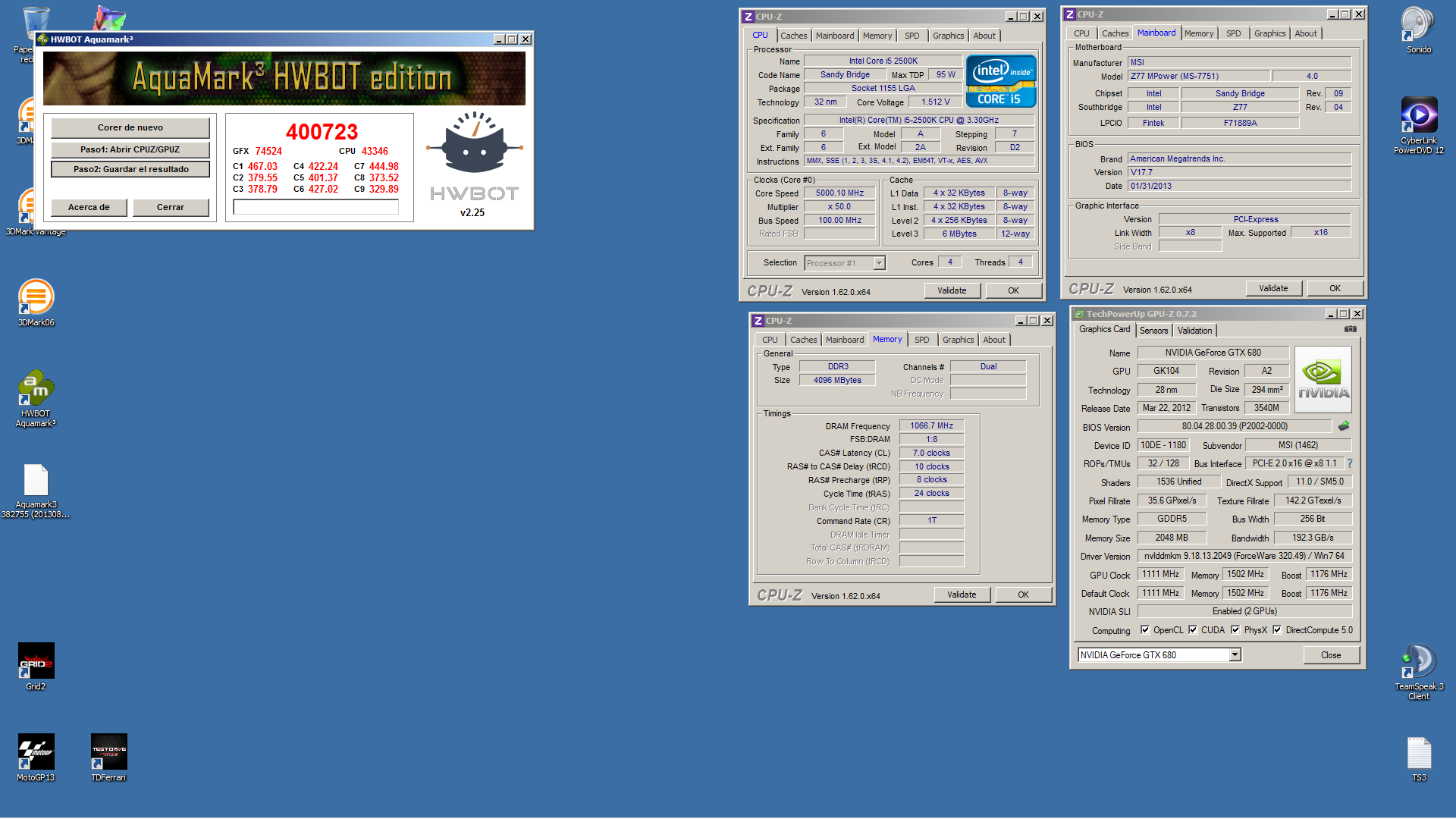Click the Acerca de button
This screenshot has width=1456, height=819.
[x=89, y=207]
